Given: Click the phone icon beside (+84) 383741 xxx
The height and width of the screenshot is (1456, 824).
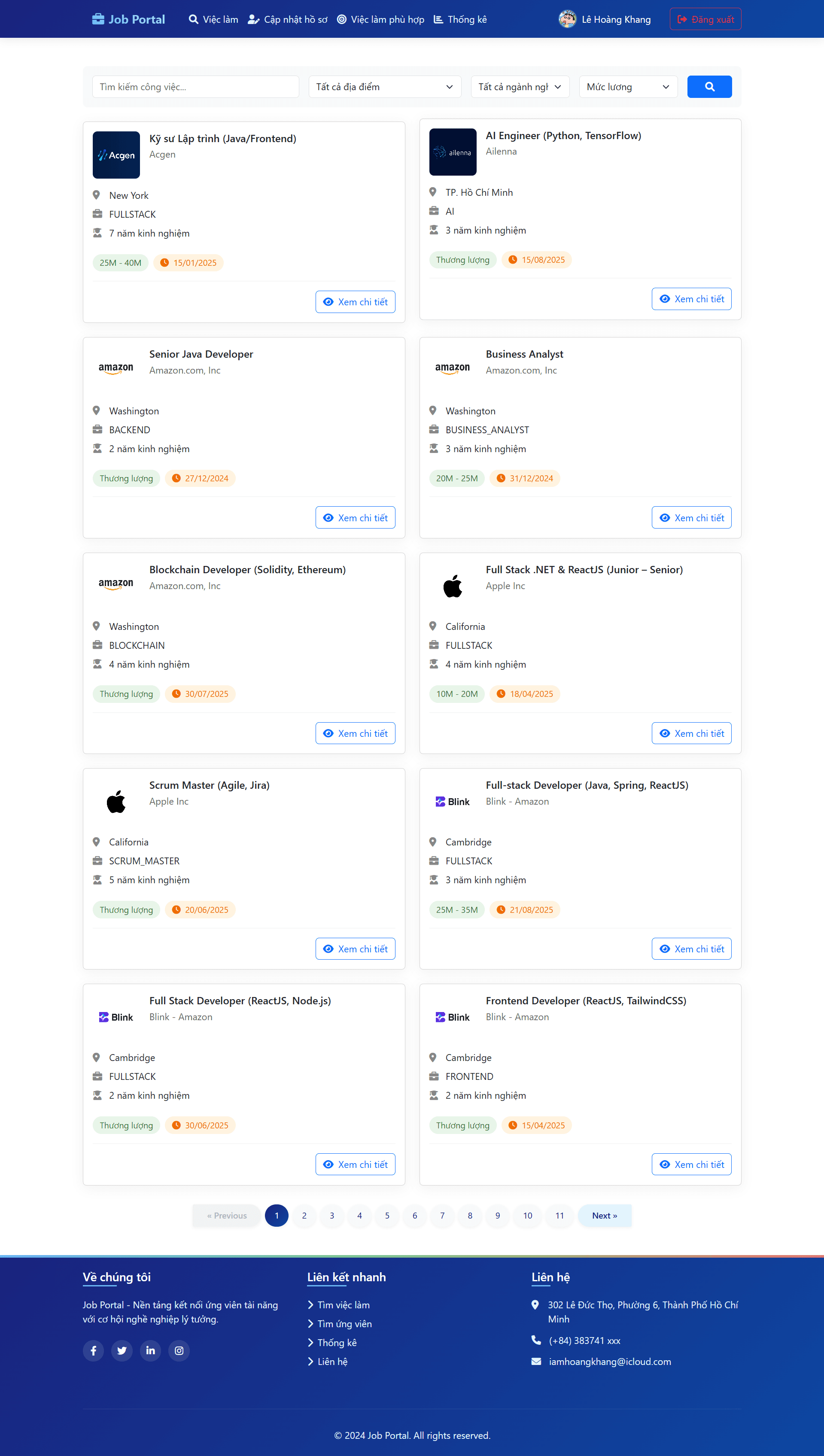Looking at the screenshot, I should [536, 1340].
